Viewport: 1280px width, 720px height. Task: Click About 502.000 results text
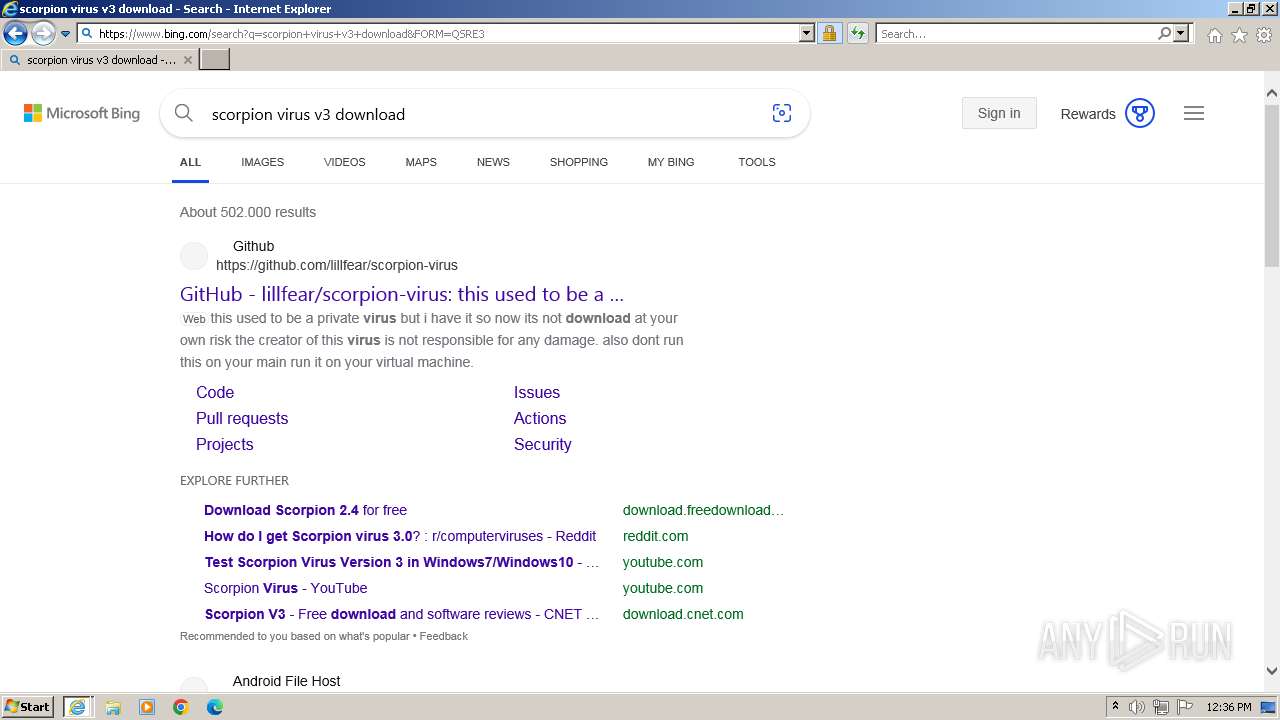point(248,212)
